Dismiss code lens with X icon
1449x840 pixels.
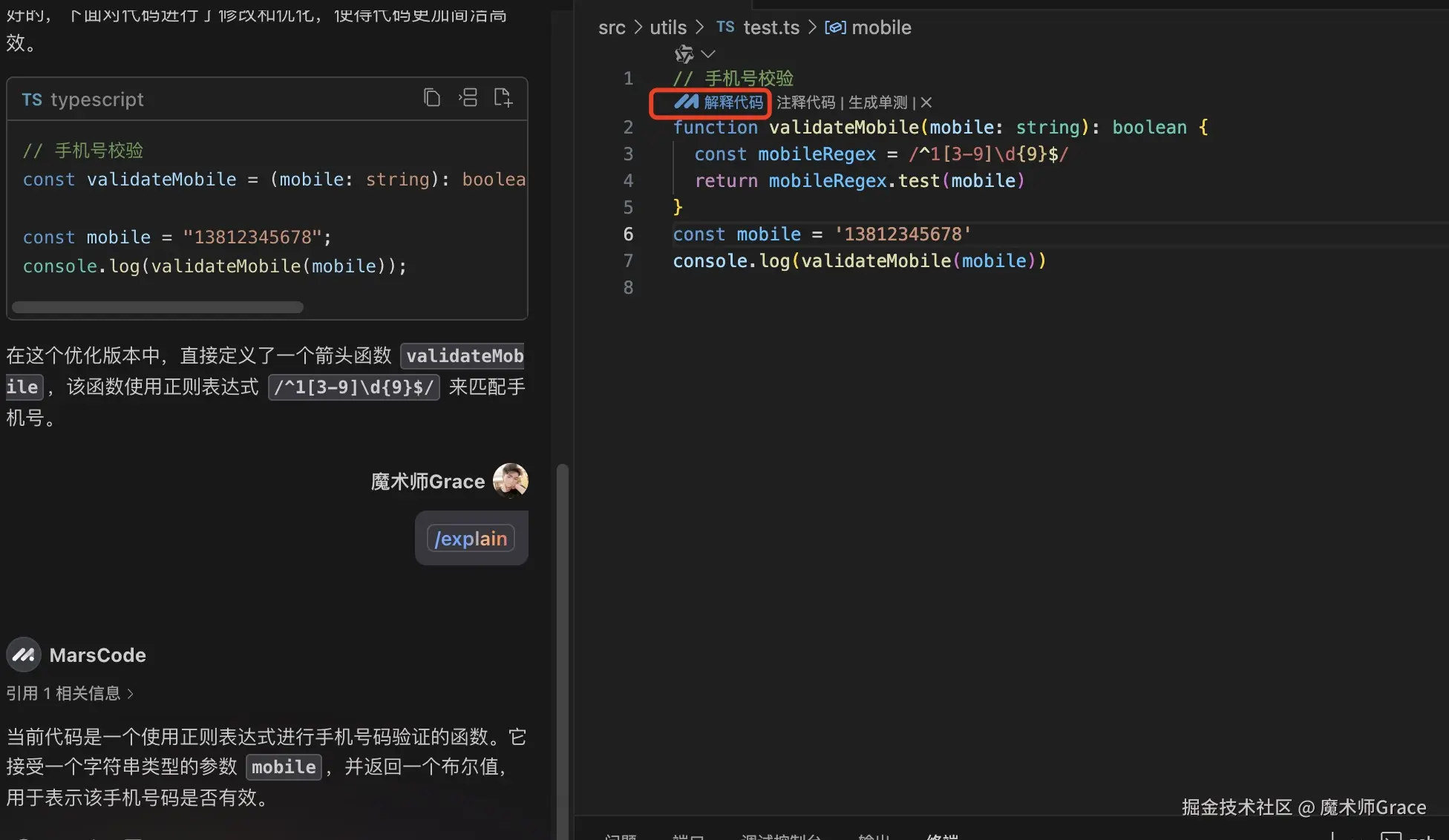click(926, 102)
